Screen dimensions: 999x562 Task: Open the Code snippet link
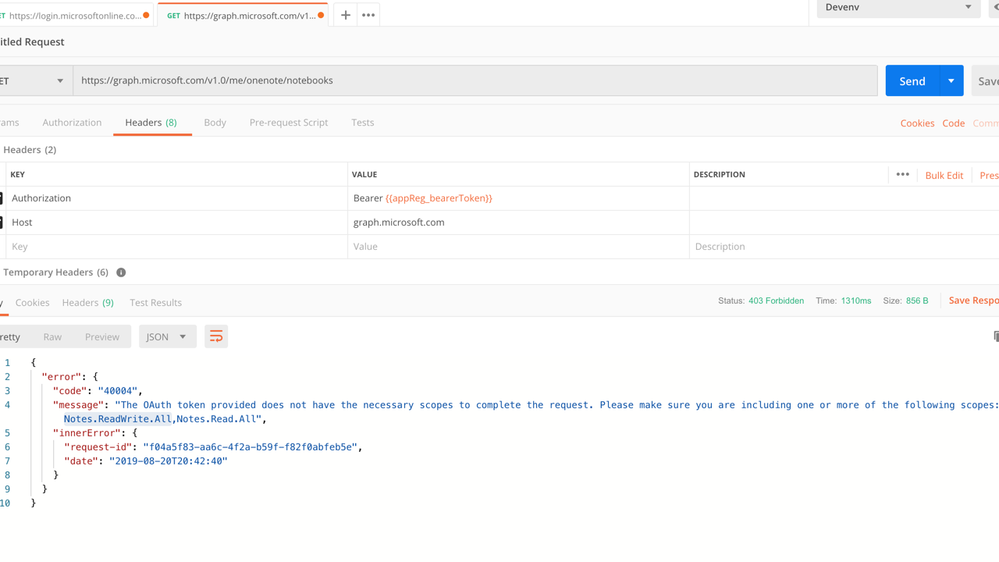click(x=953, y=123)
